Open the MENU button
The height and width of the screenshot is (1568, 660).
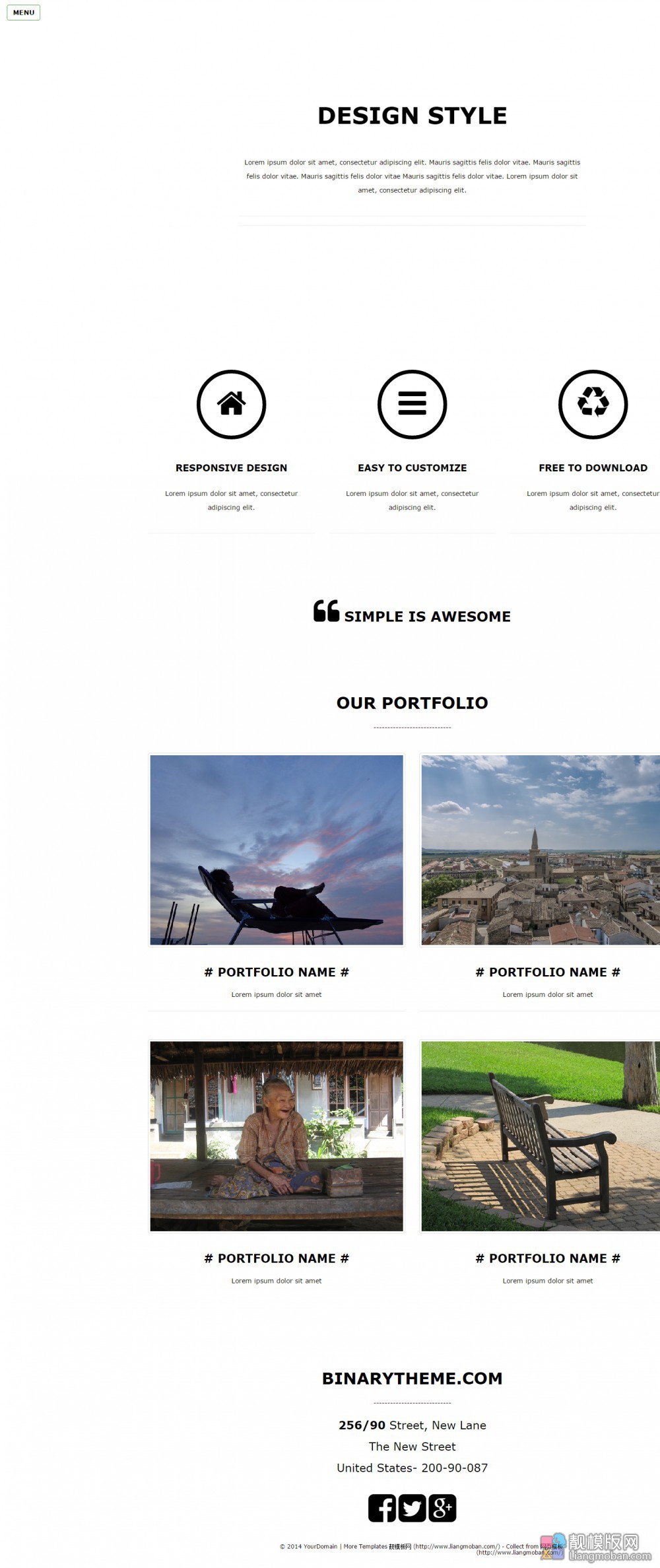point(24,13)
